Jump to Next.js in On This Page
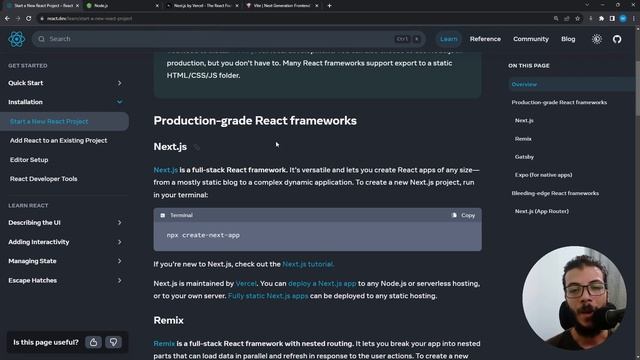 pyautogui.click(x=524, y=120)
